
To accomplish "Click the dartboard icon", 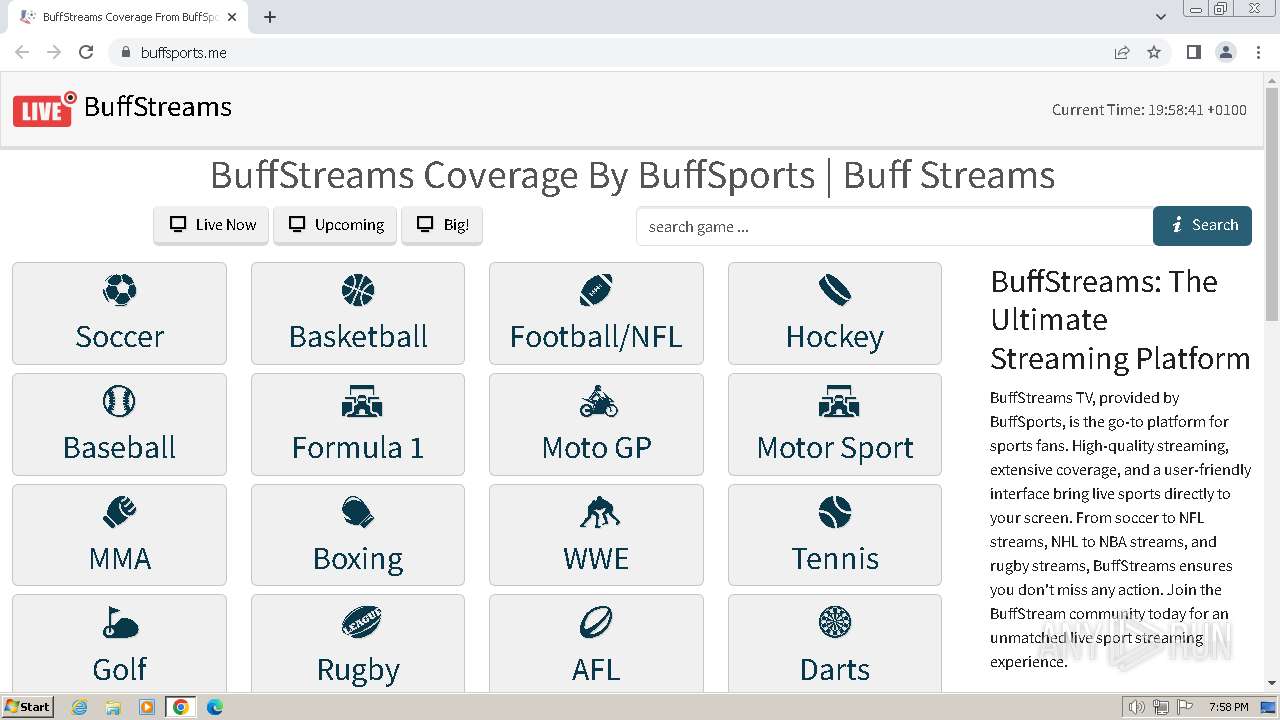I will (835, 622).
